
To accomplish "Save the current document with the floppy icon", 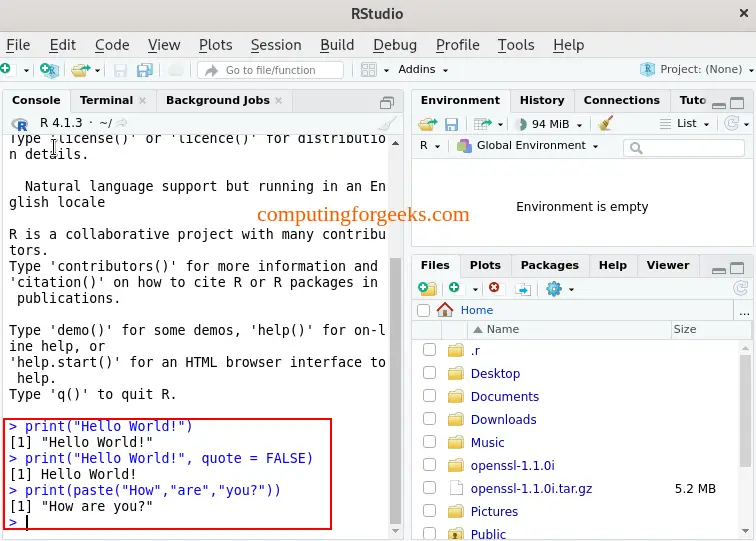I will [x=120, y=70].
